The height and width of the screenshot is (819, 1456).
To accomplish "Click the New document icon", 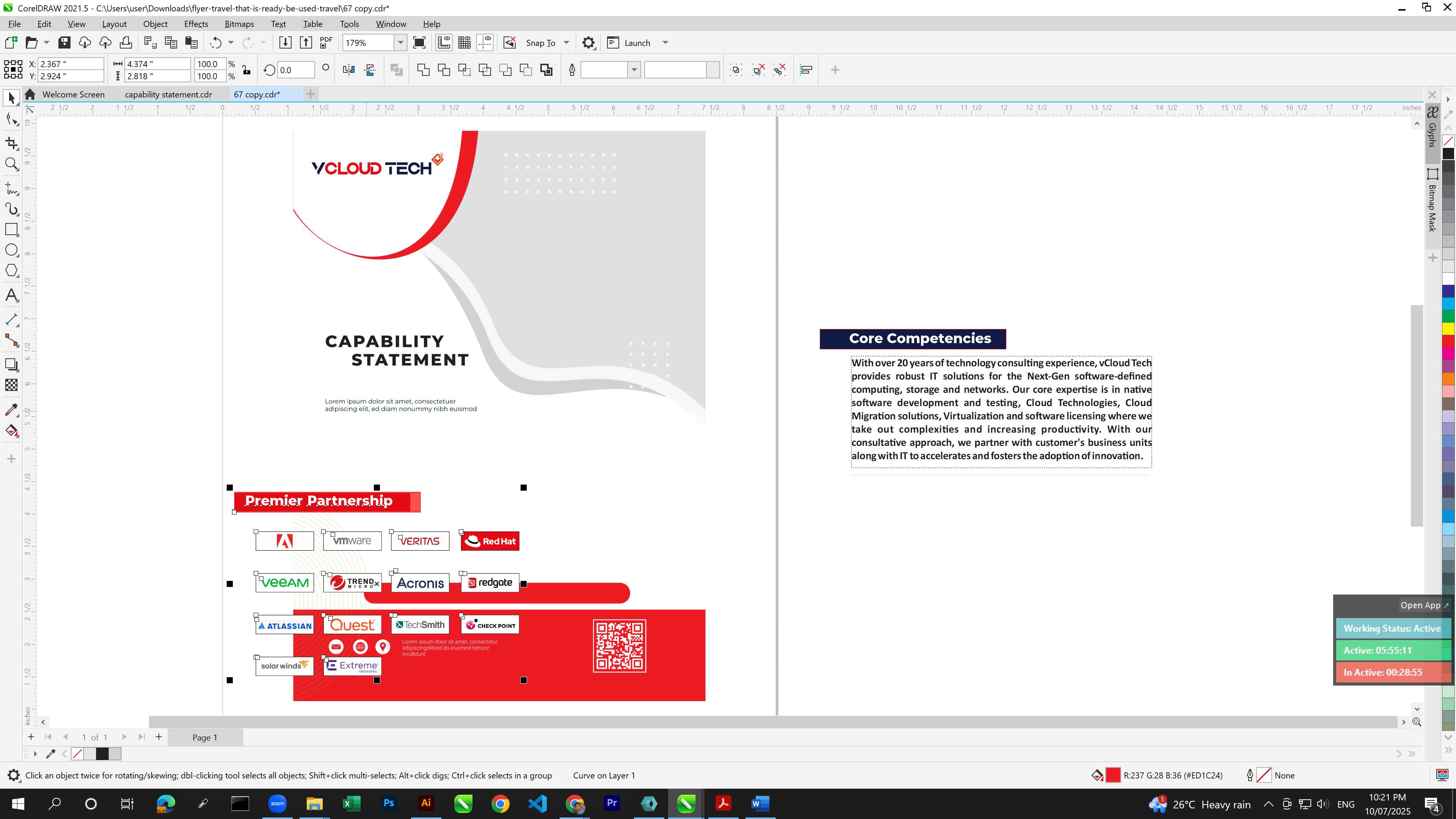I will click(x=11, y=42).
